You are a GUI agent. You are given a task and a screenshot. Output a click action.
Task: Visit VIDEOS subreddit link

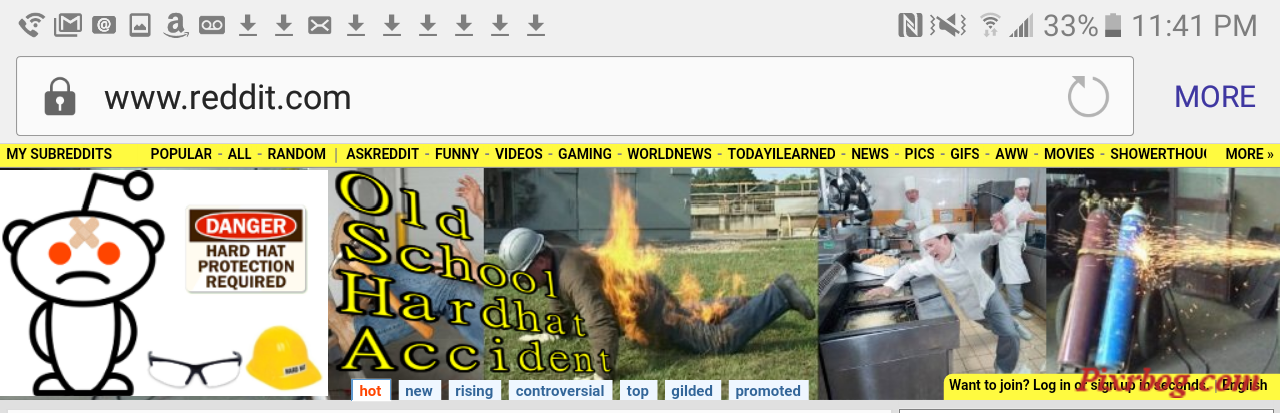tap(518, 154)
